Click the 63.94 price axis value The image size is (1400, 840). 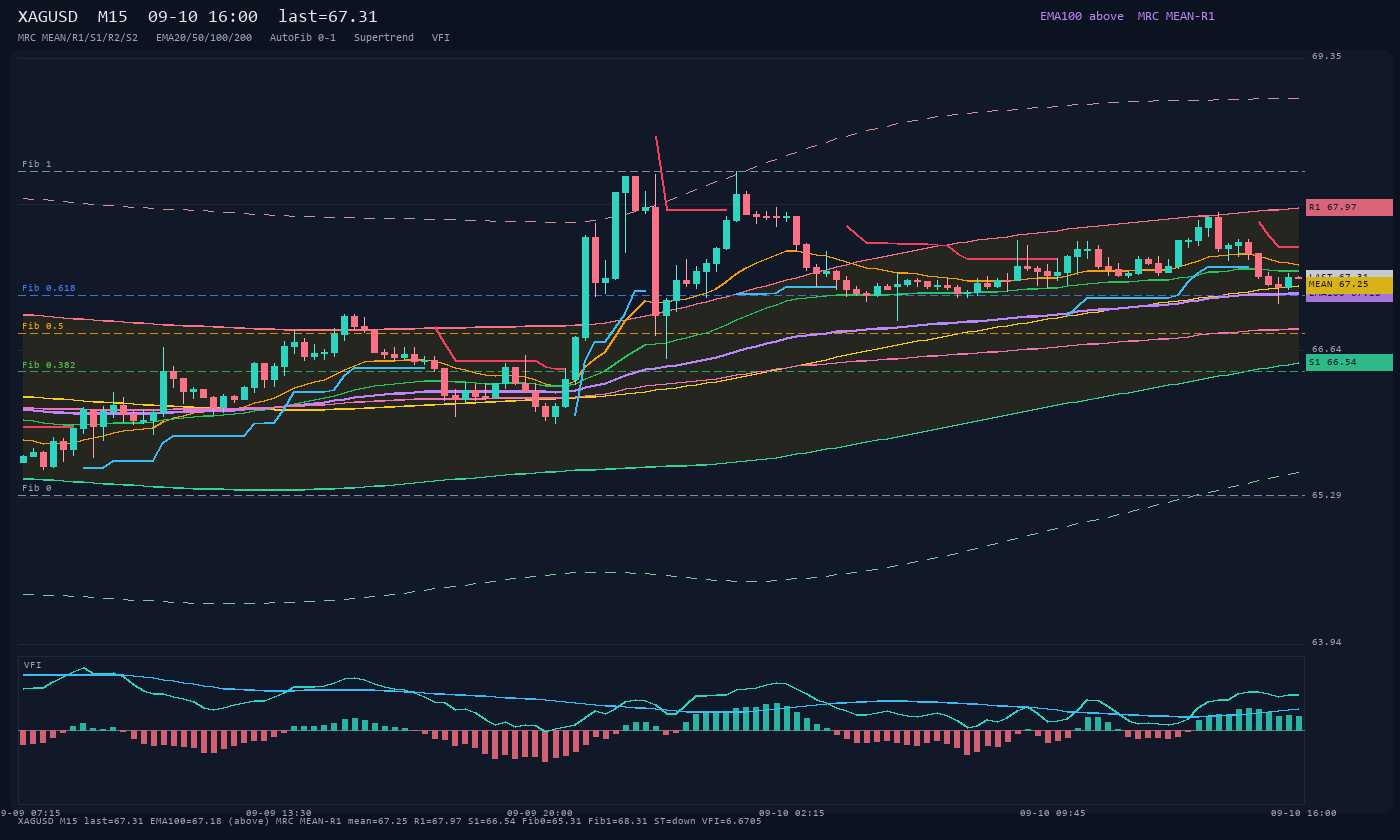tap(1327, 642)
